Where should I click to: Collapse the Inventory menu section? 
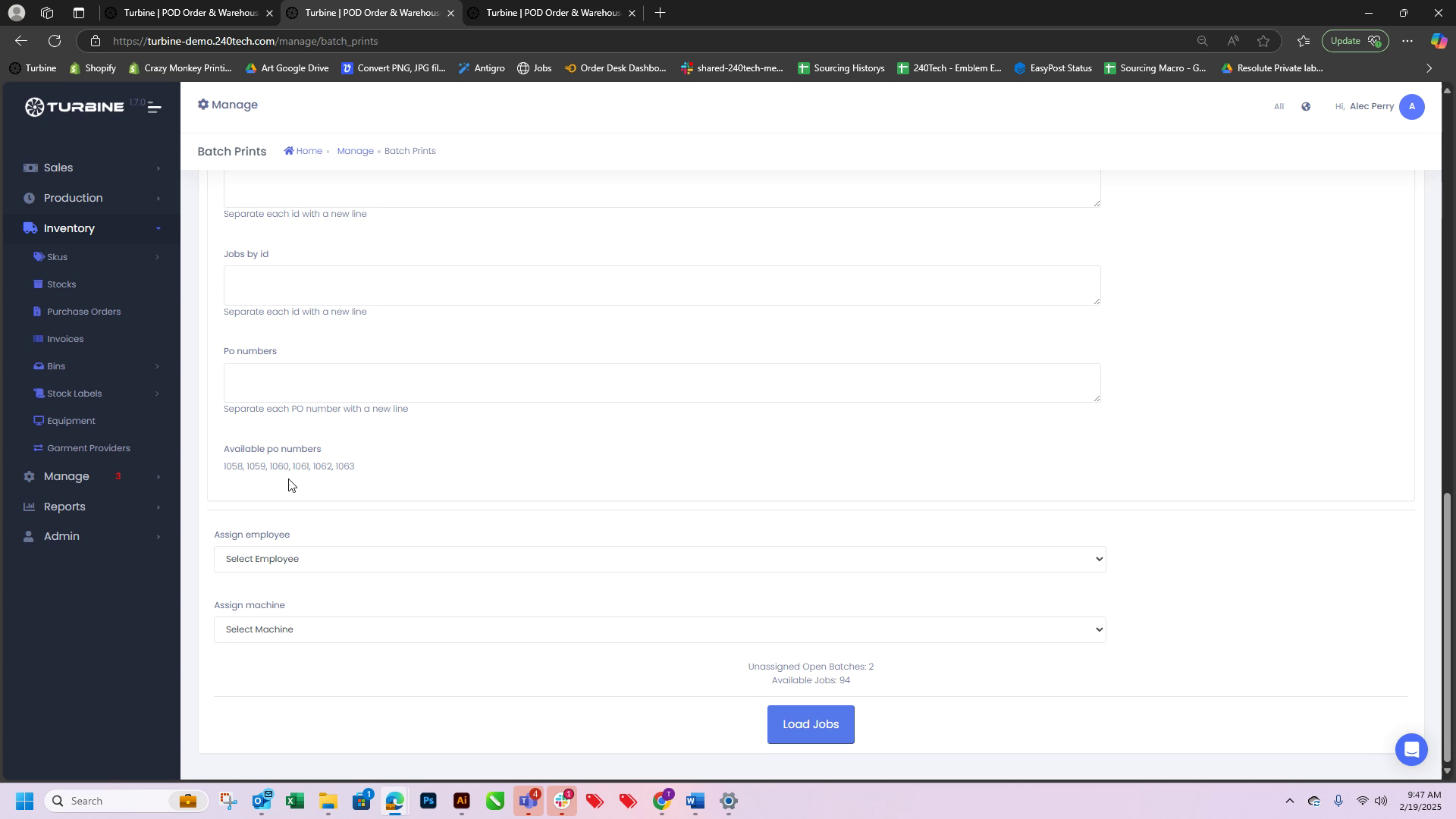(x=69, y=228)
